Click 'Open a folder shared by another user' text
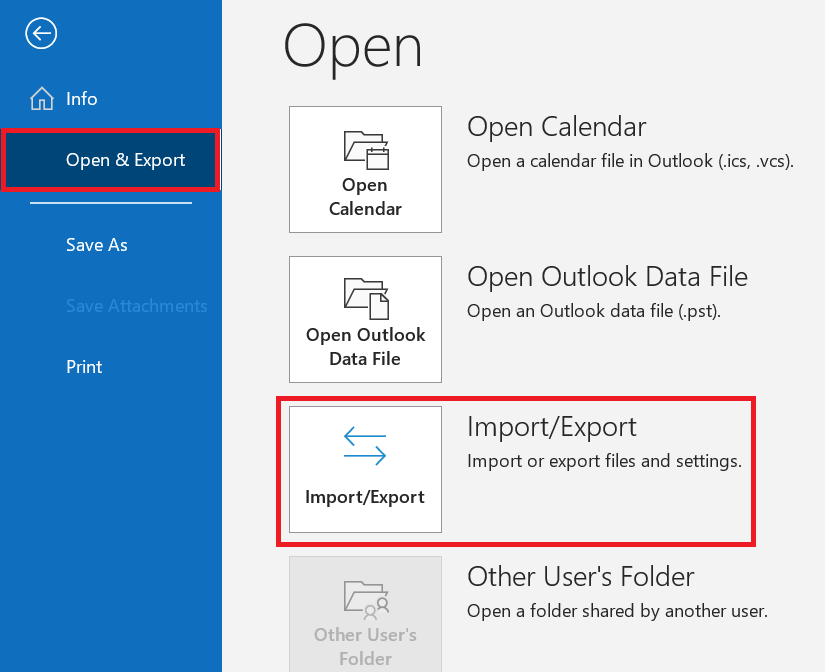 click(x=617, y=611)
